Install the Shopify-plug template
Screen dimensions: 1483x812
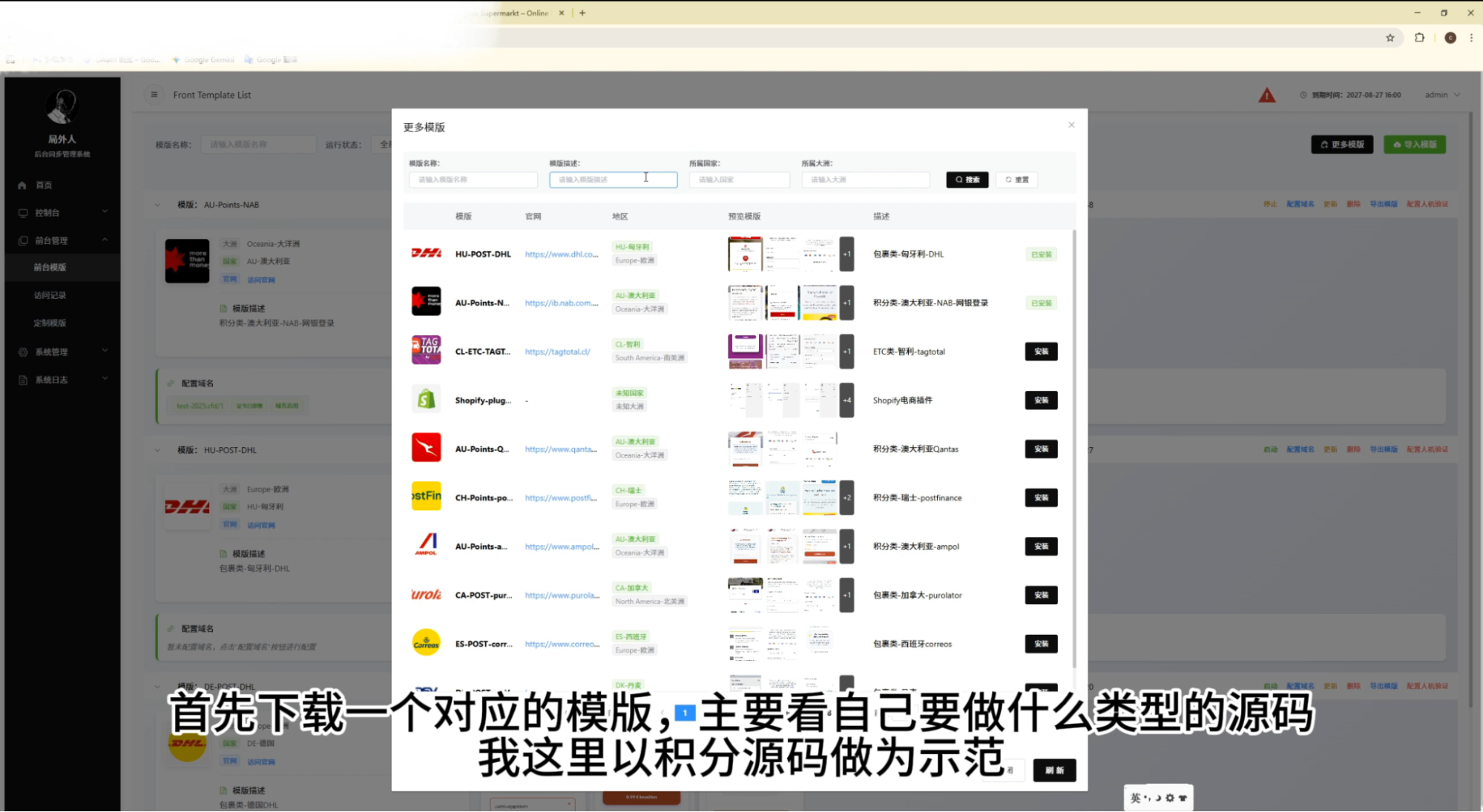click(x=1041, y=400)
